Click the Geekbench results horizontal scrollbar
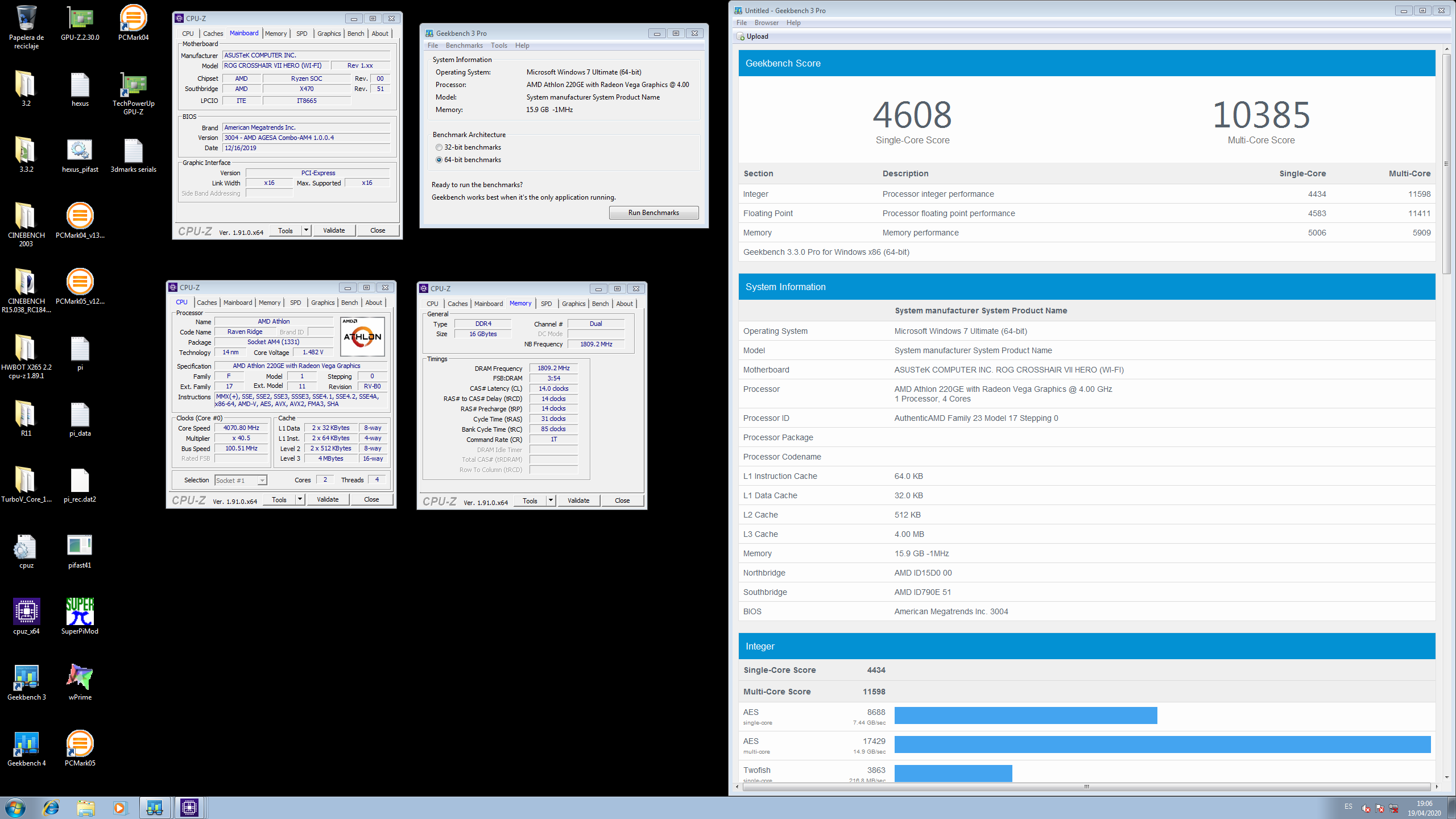Image resolution: width=1456 pixels, height=819 pixels. (x=1086, y=787)
